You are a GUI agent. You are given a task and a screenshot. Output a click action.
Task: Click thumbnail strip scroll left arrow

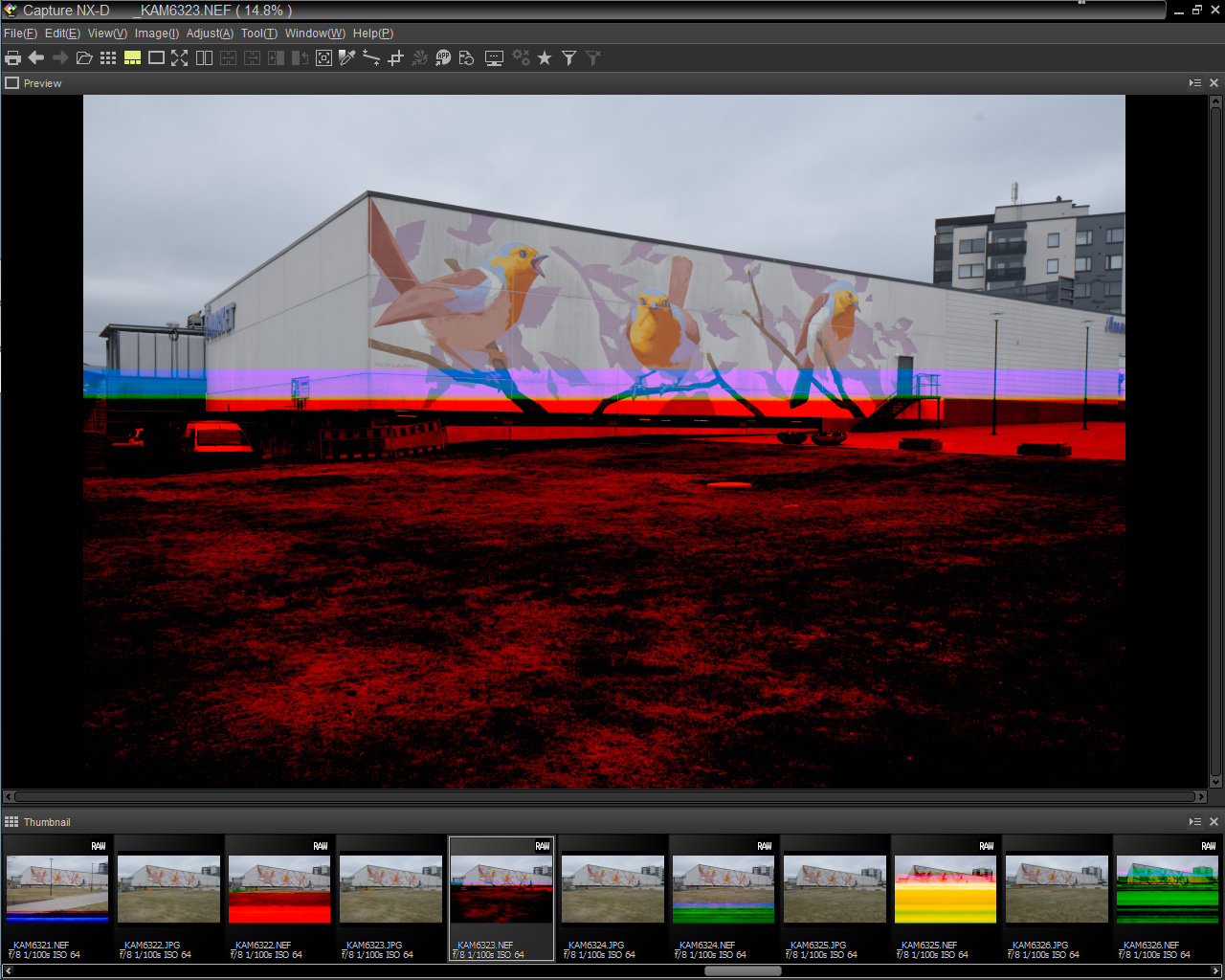tap(7, 970)
